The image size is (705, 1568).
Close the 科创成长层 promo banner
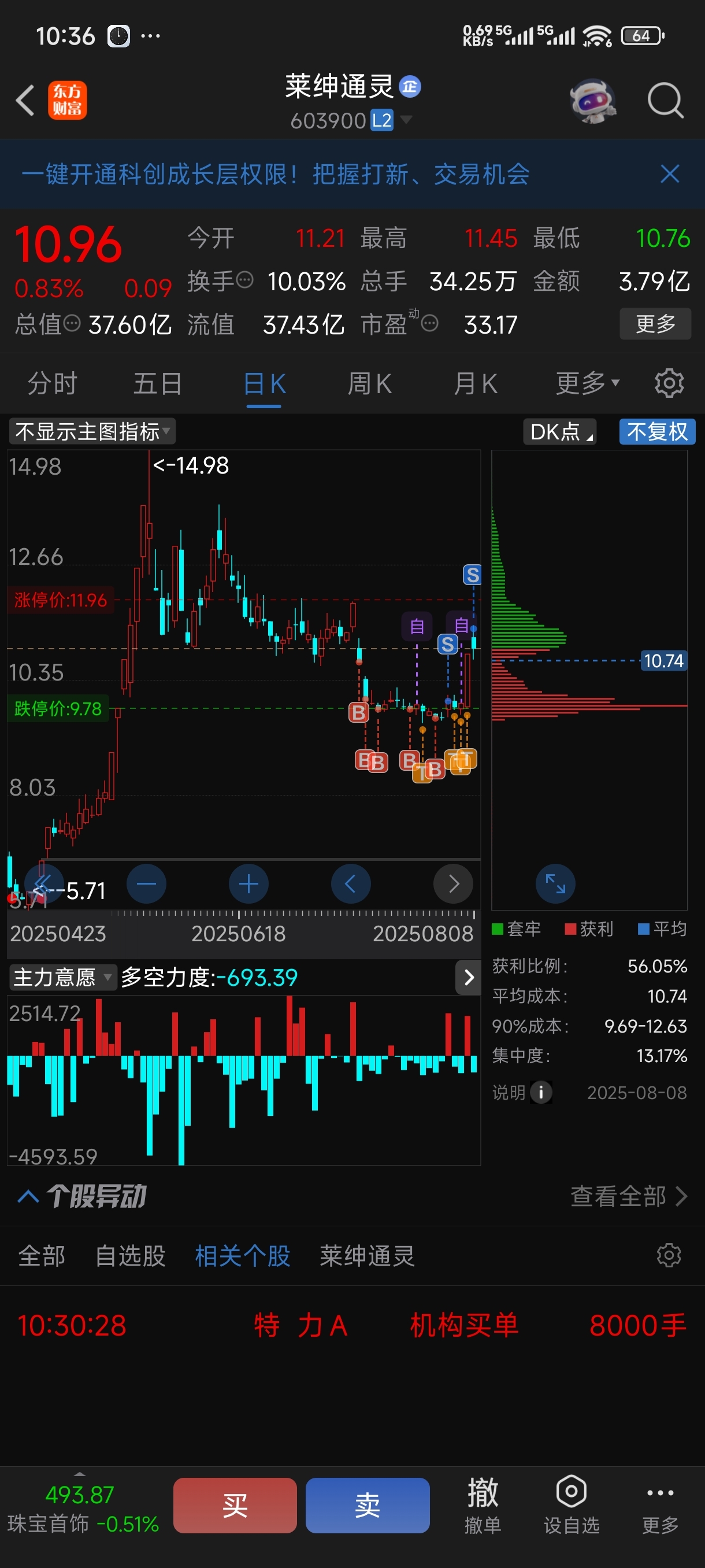(x=670, y=174)
